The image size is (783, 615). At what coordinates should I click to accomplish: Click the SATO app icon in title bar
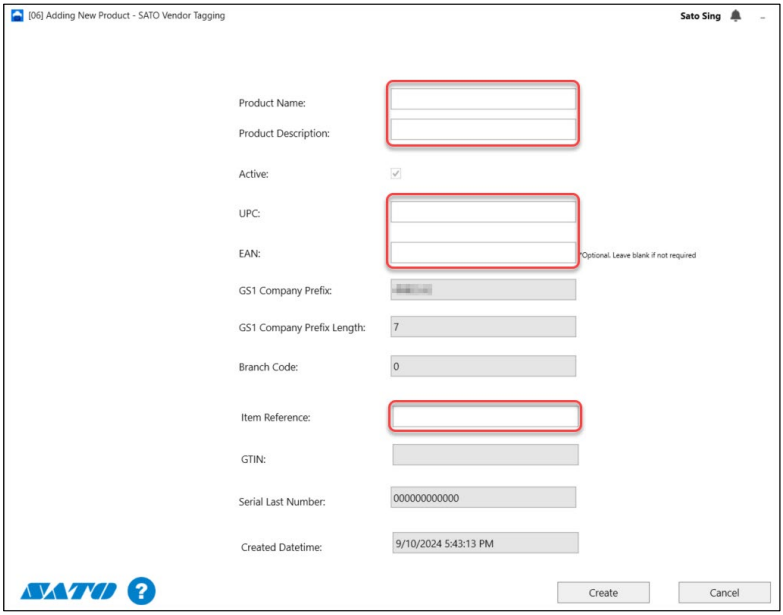[x=17, y=16]
